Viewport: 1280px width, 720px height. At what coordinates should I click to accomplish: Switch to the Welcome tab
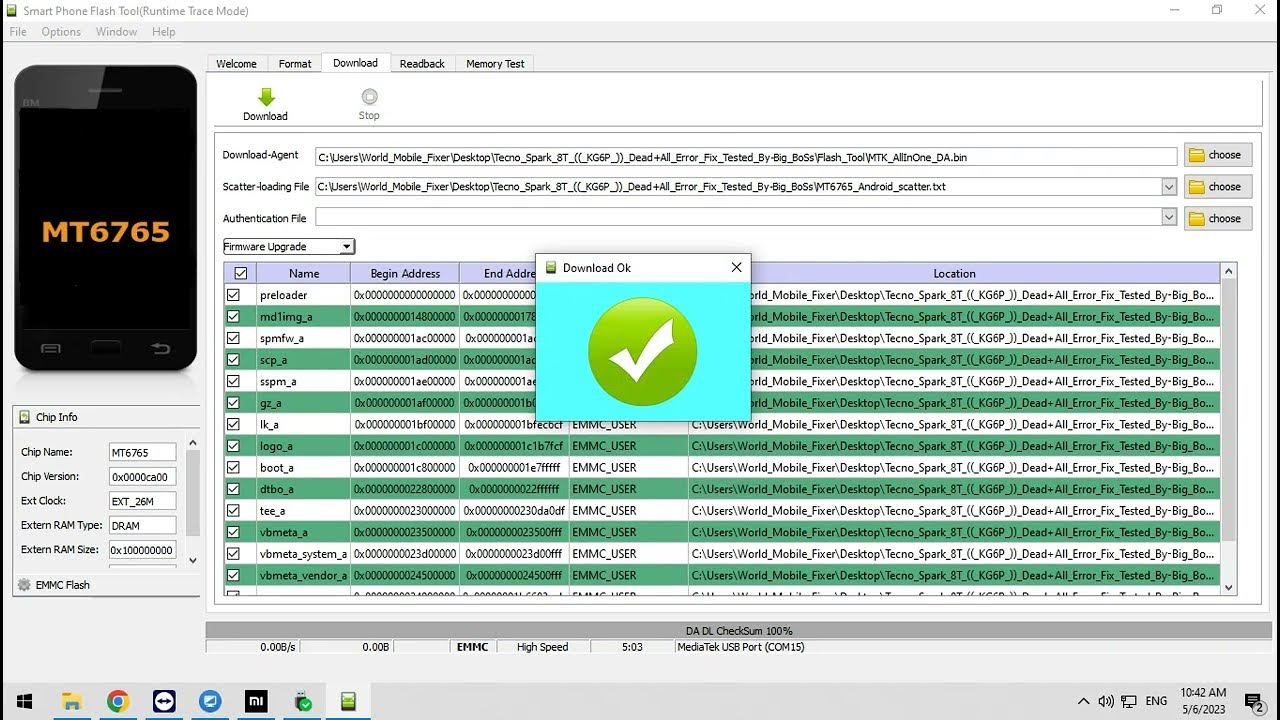click(x=236, y=64)
